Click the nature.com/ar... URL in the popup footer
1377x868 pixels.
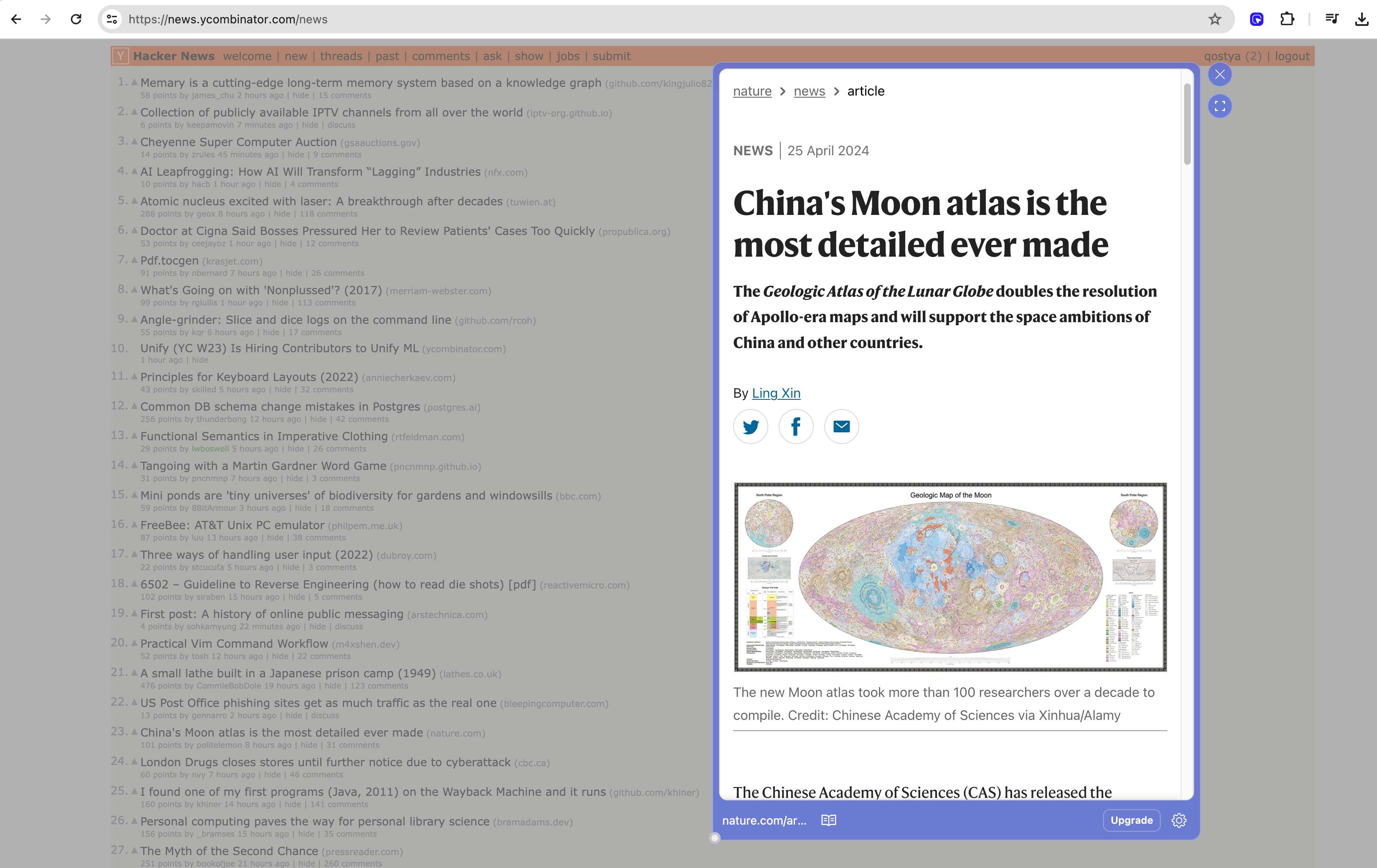click(764, 820)
